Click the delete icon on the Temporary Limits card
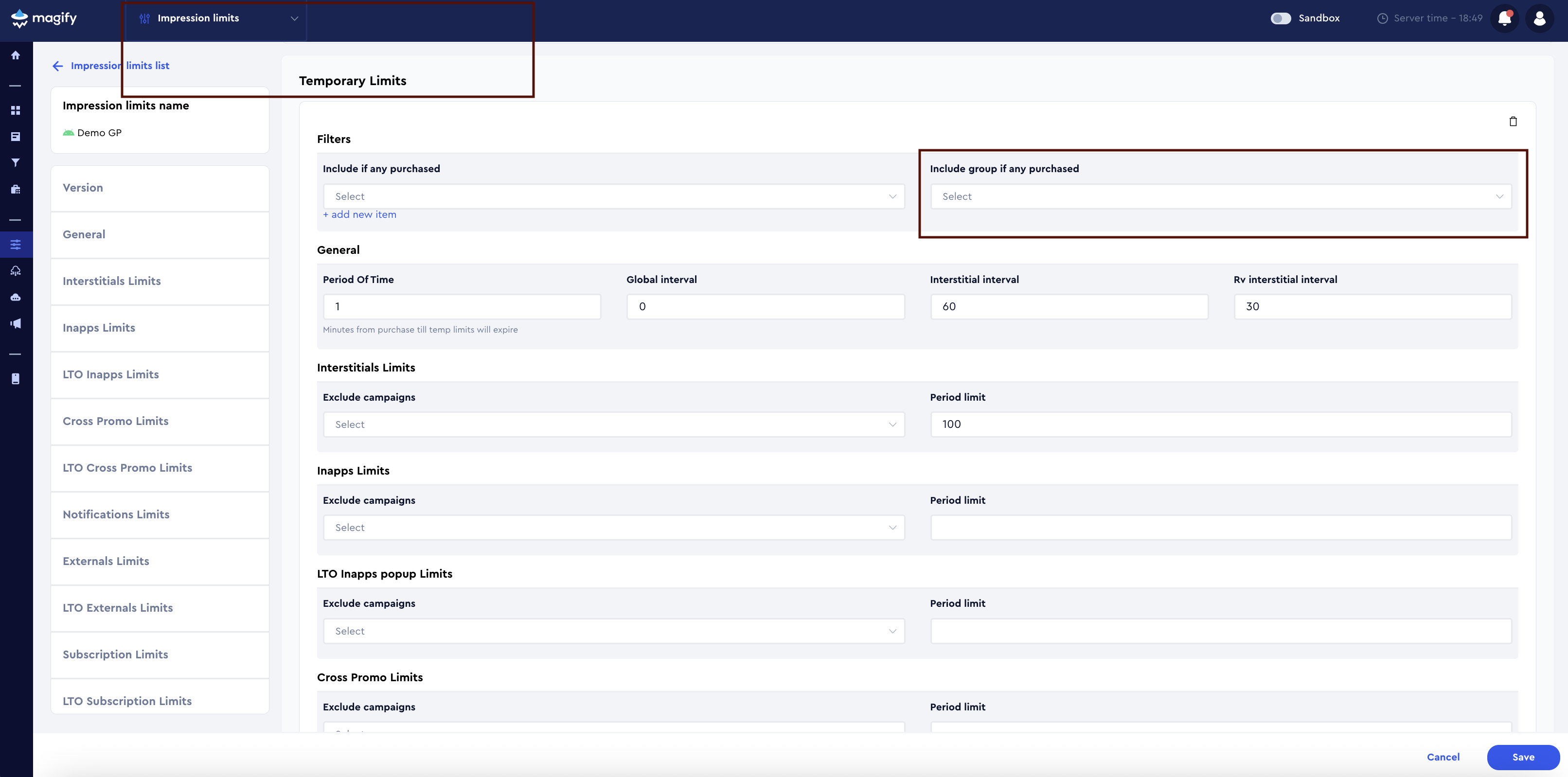1568x777 pixels. click(1514, 121)
